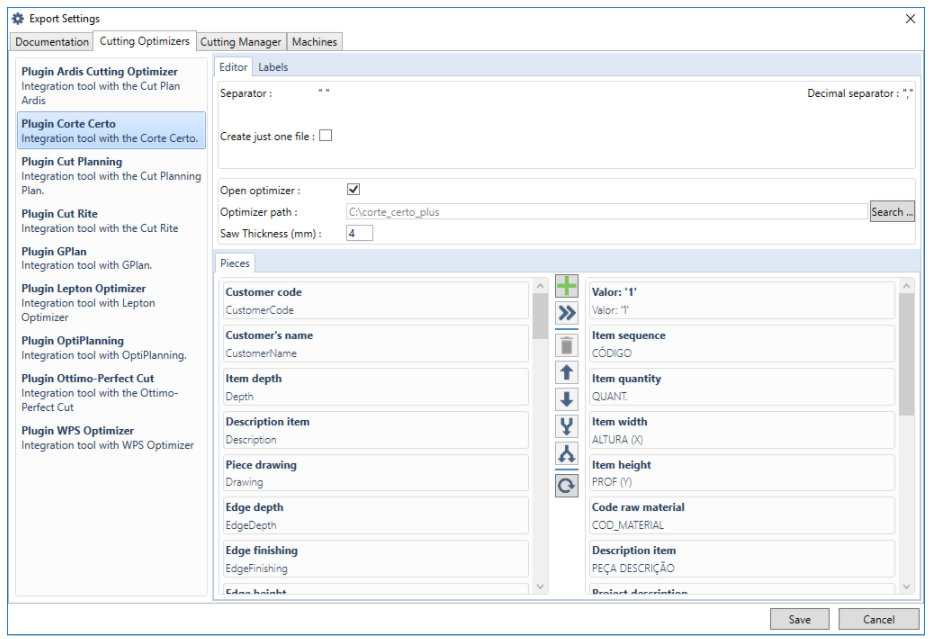Select the PEÇA DESCRIÇÃO Description item field
The image size is (930, 639).
(x=742, y=559)
